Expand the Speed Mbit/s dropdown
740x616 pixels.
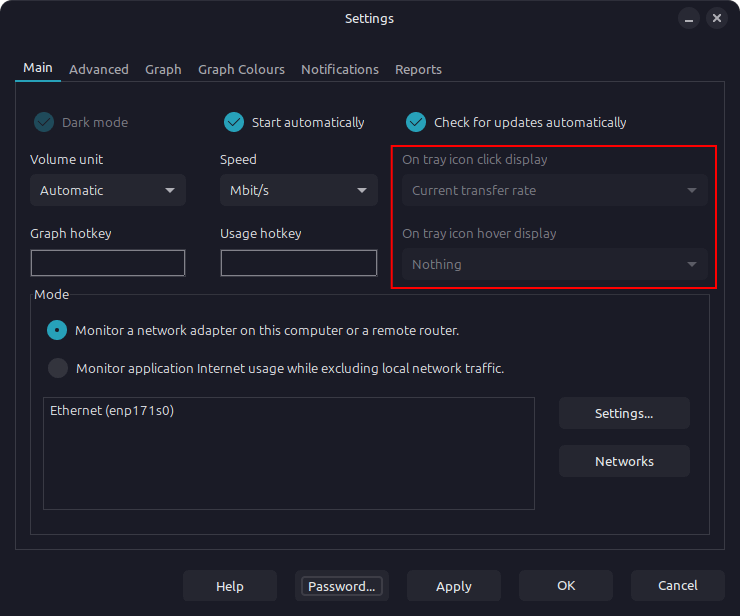tap(298, 190)
